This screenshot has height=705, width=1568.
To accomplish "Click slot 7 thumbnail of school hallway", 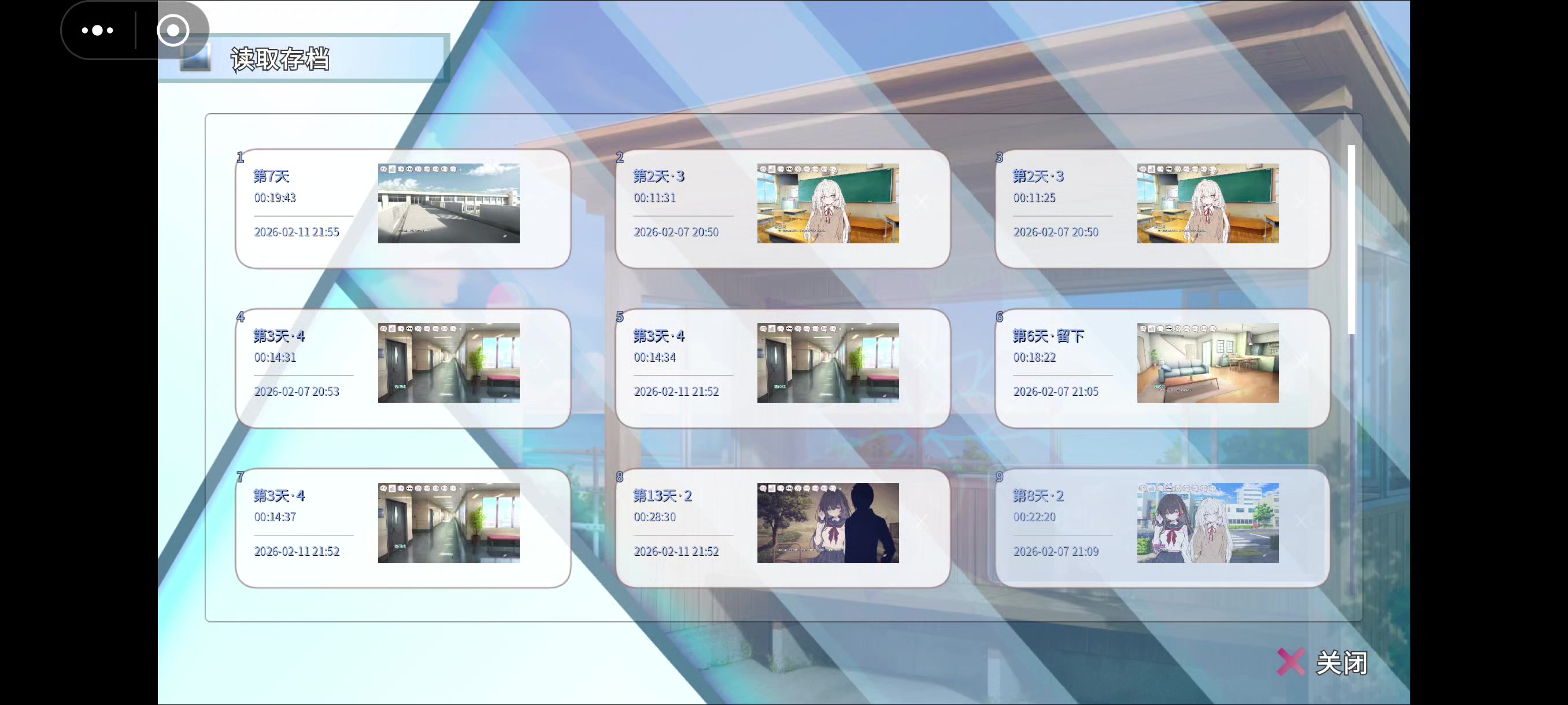I will [x=449, y=522].
